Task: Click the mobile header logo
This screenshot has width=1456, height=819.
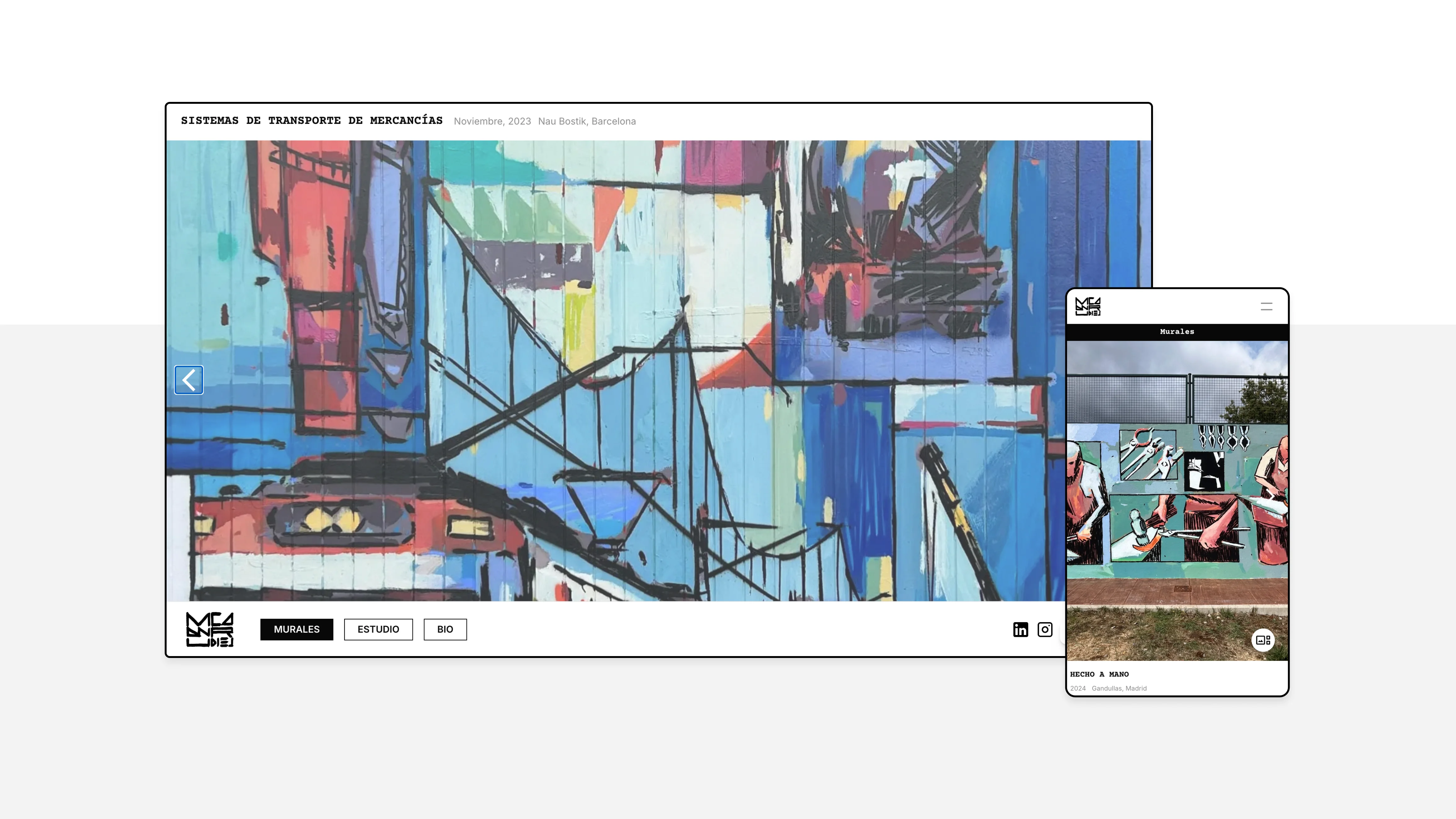Action: pyautogui.click(x=1088, y=307)
